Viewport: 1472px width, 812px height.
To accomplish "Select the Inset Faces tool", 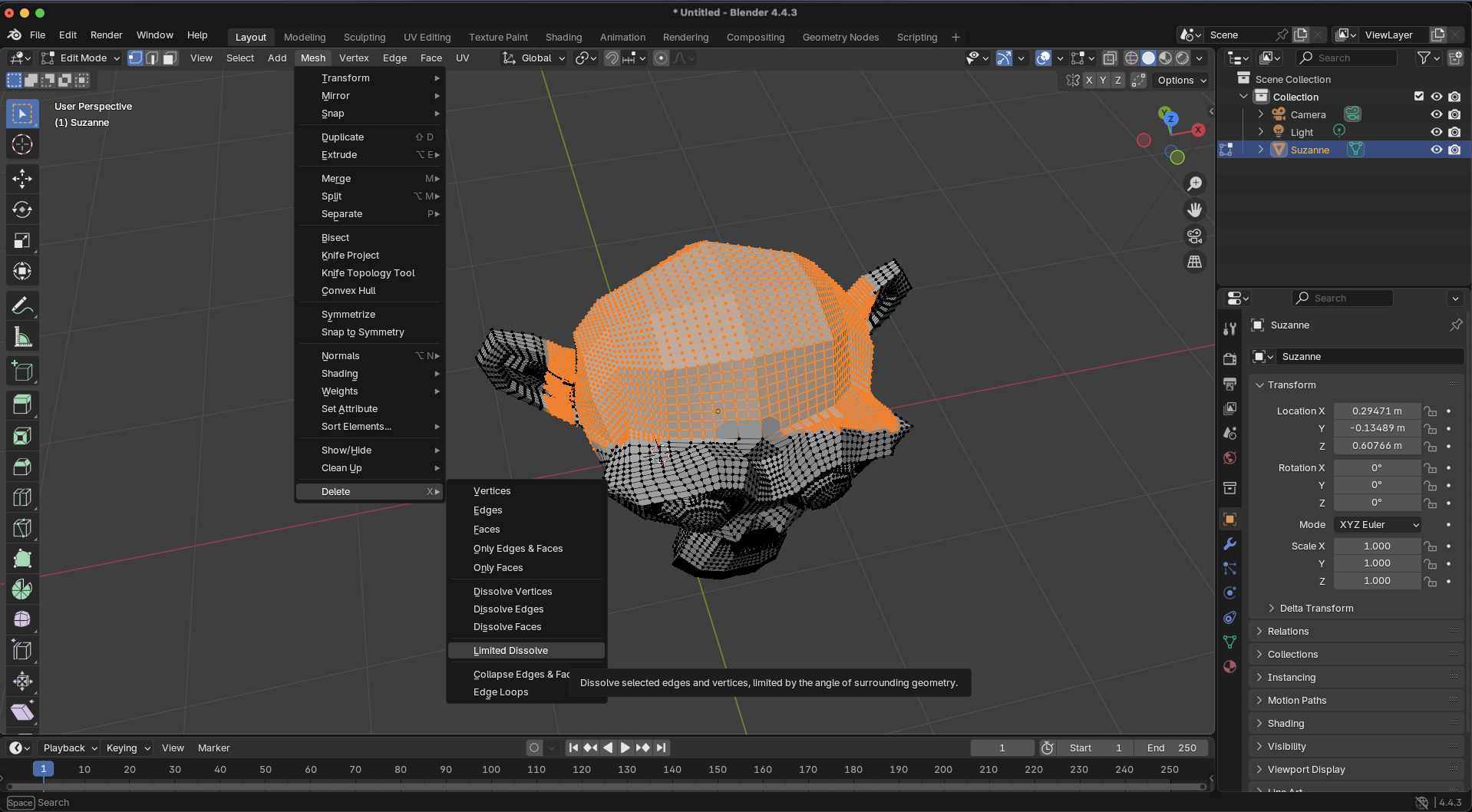I will tap(22, 436).
